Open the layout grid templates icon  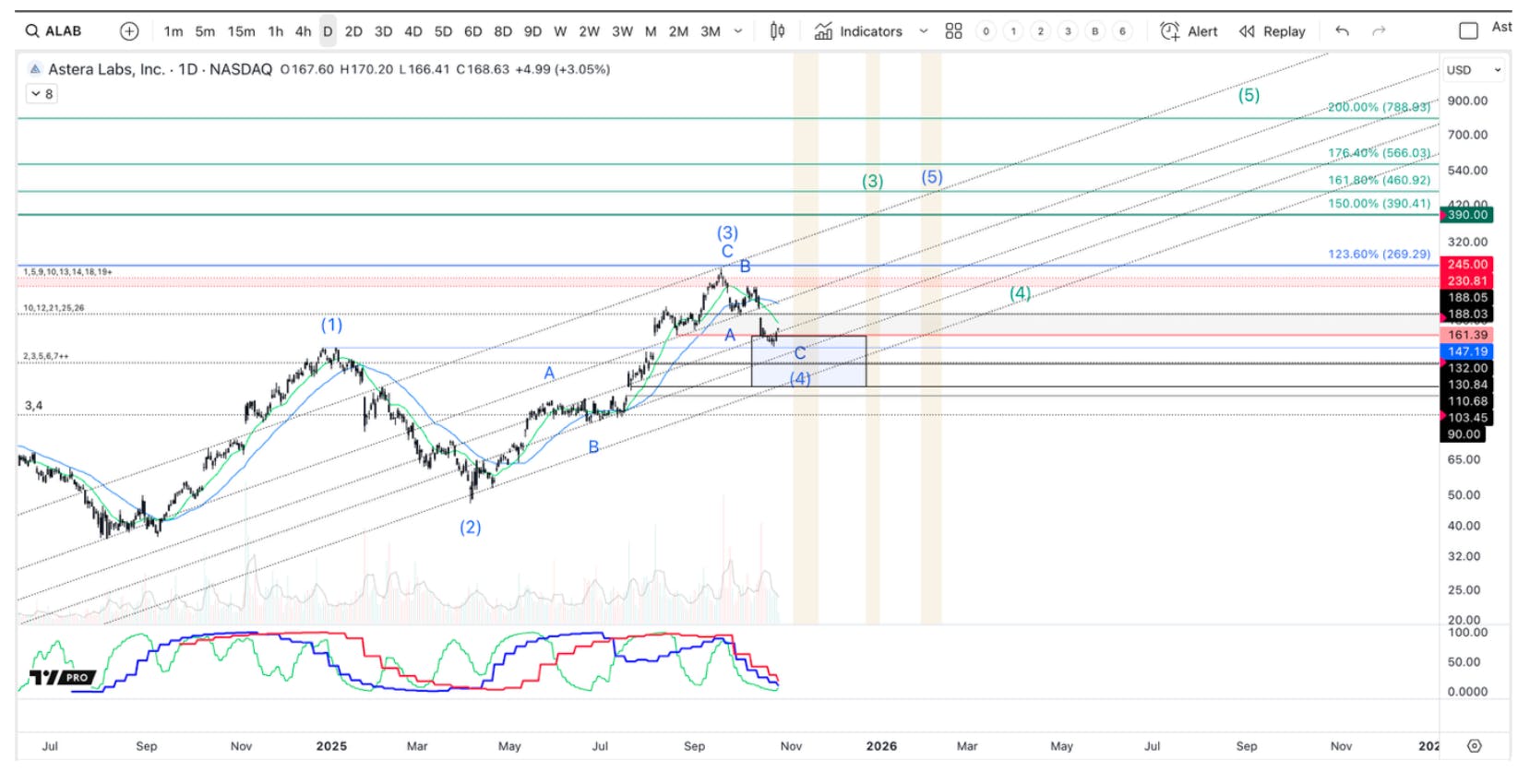[x=953, y=31]
